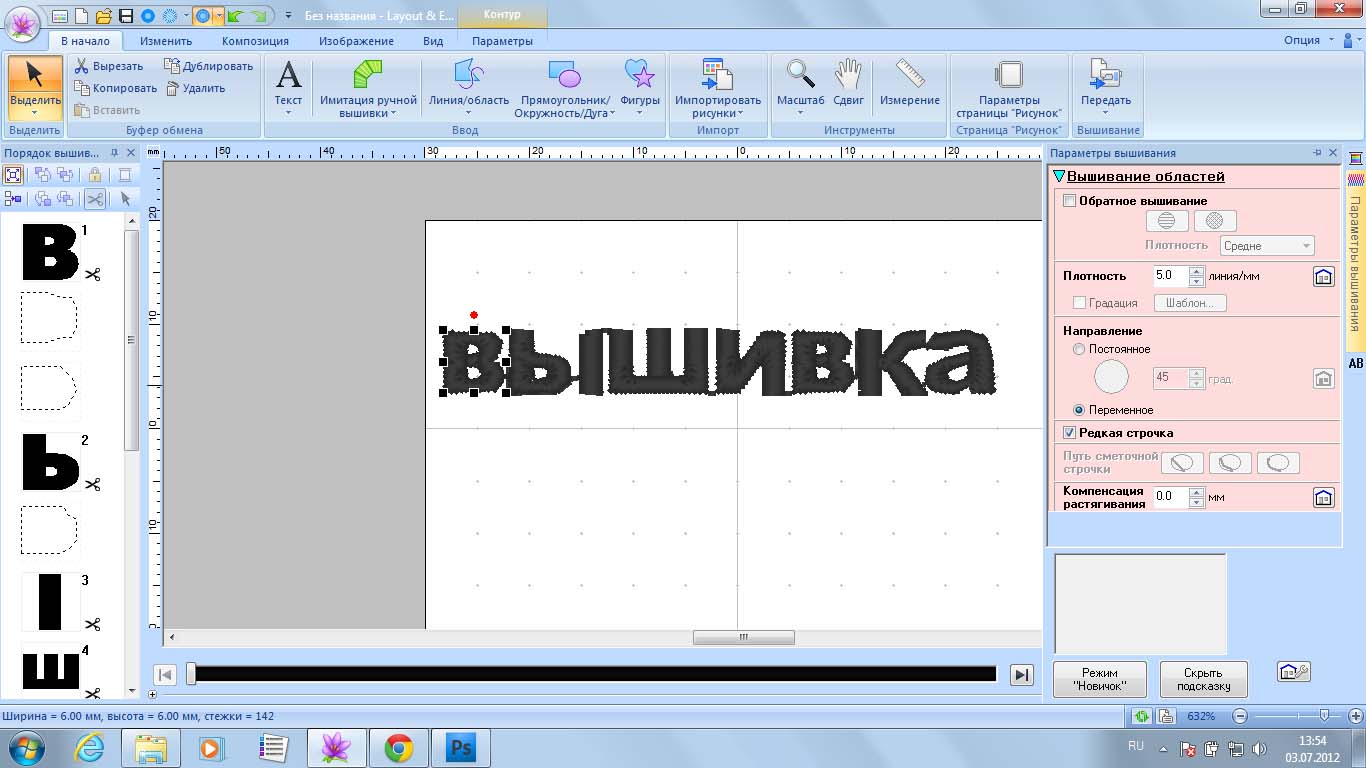Screen dimensions: 1366x768
Task: Duplicate with Дублировать
Action: (209, 66)
